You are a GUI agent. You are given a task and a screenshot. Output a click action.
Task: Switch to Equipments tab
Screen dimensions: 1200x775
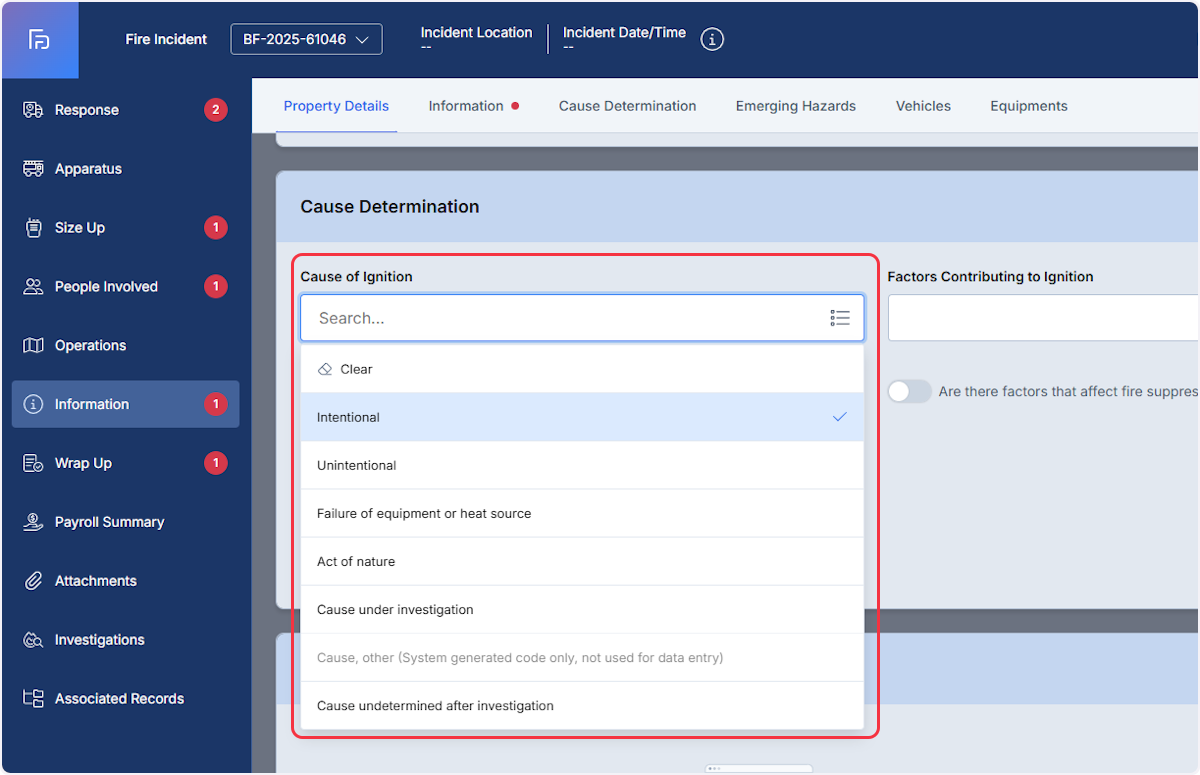point(1029,106)
